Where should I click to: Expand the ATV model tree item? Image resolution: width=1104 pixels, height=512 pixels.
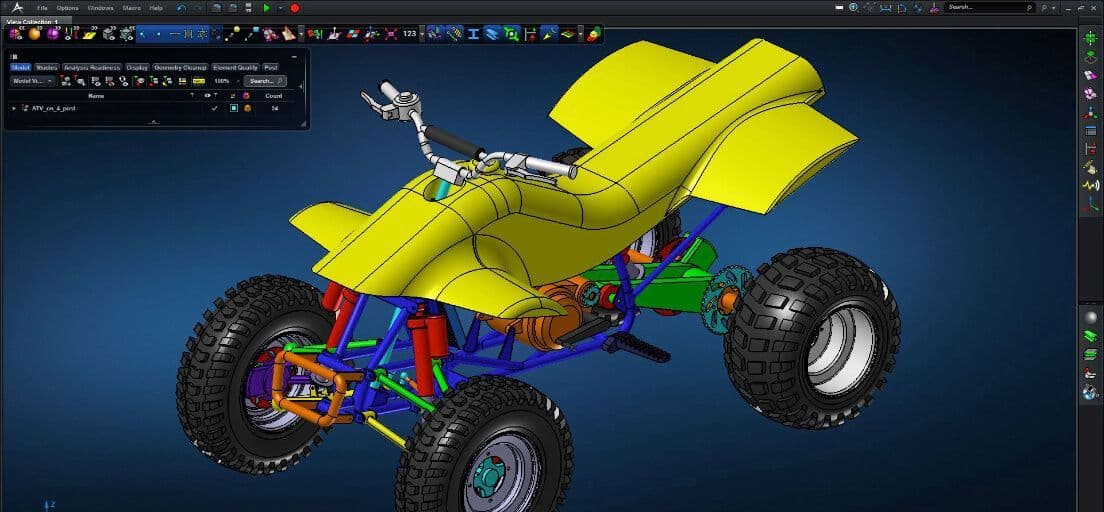click(x=14, y=108)
